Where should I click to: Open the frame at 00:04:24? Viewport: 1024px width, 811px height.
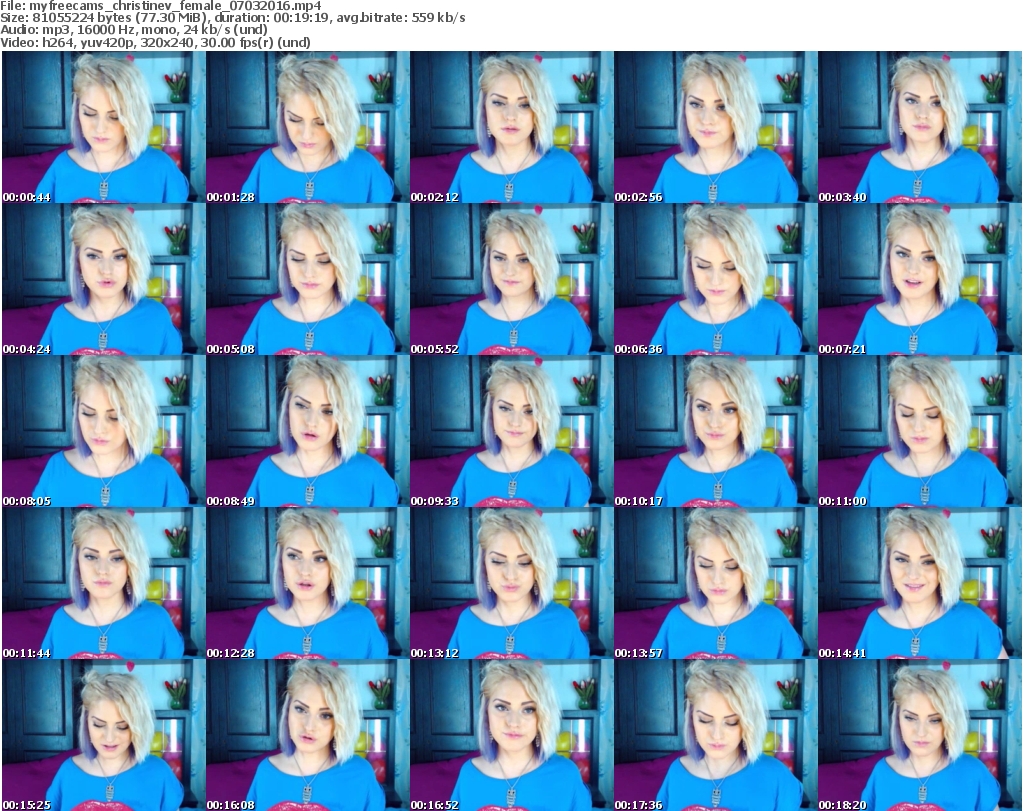click(x=103, y=279)
